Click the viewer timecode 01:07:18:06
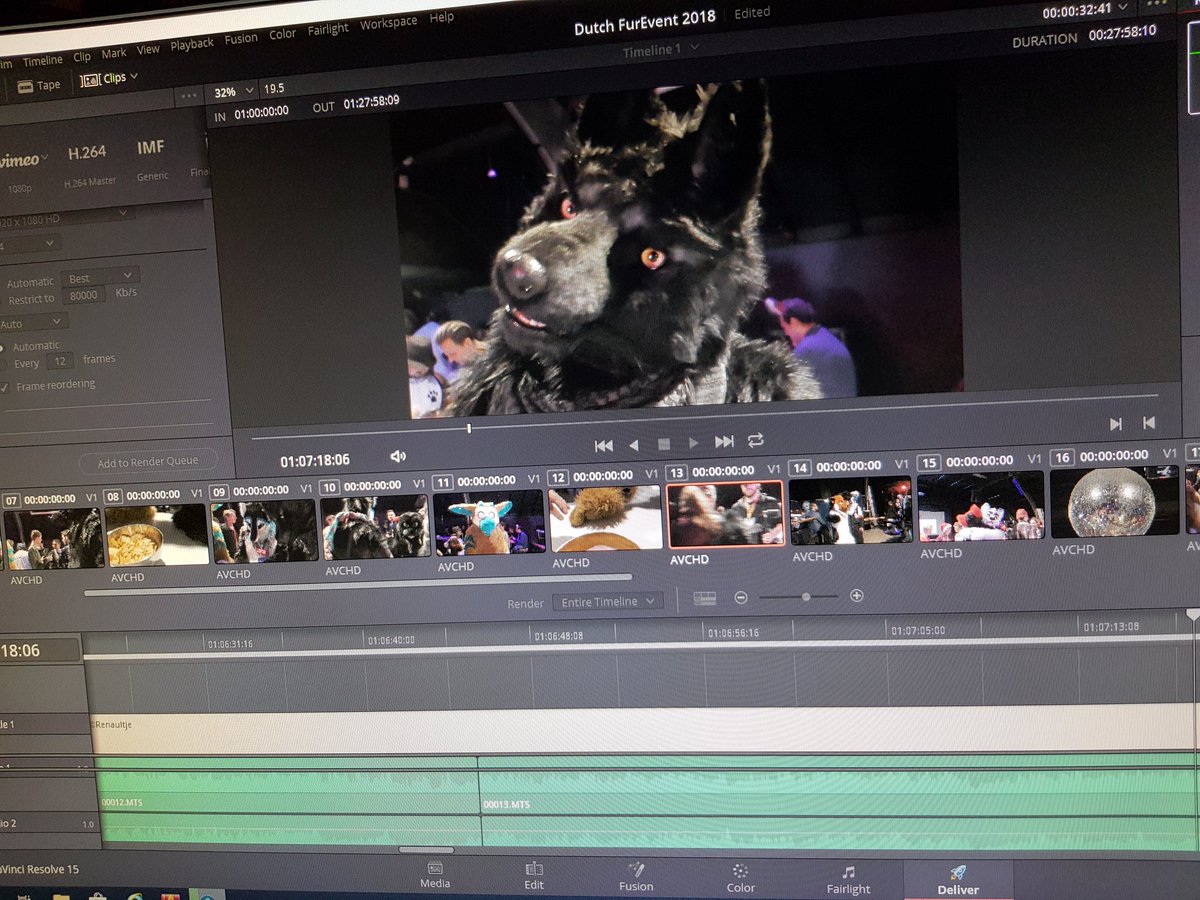The height and width of the screenshot is (900, 1200). point(315,461)
